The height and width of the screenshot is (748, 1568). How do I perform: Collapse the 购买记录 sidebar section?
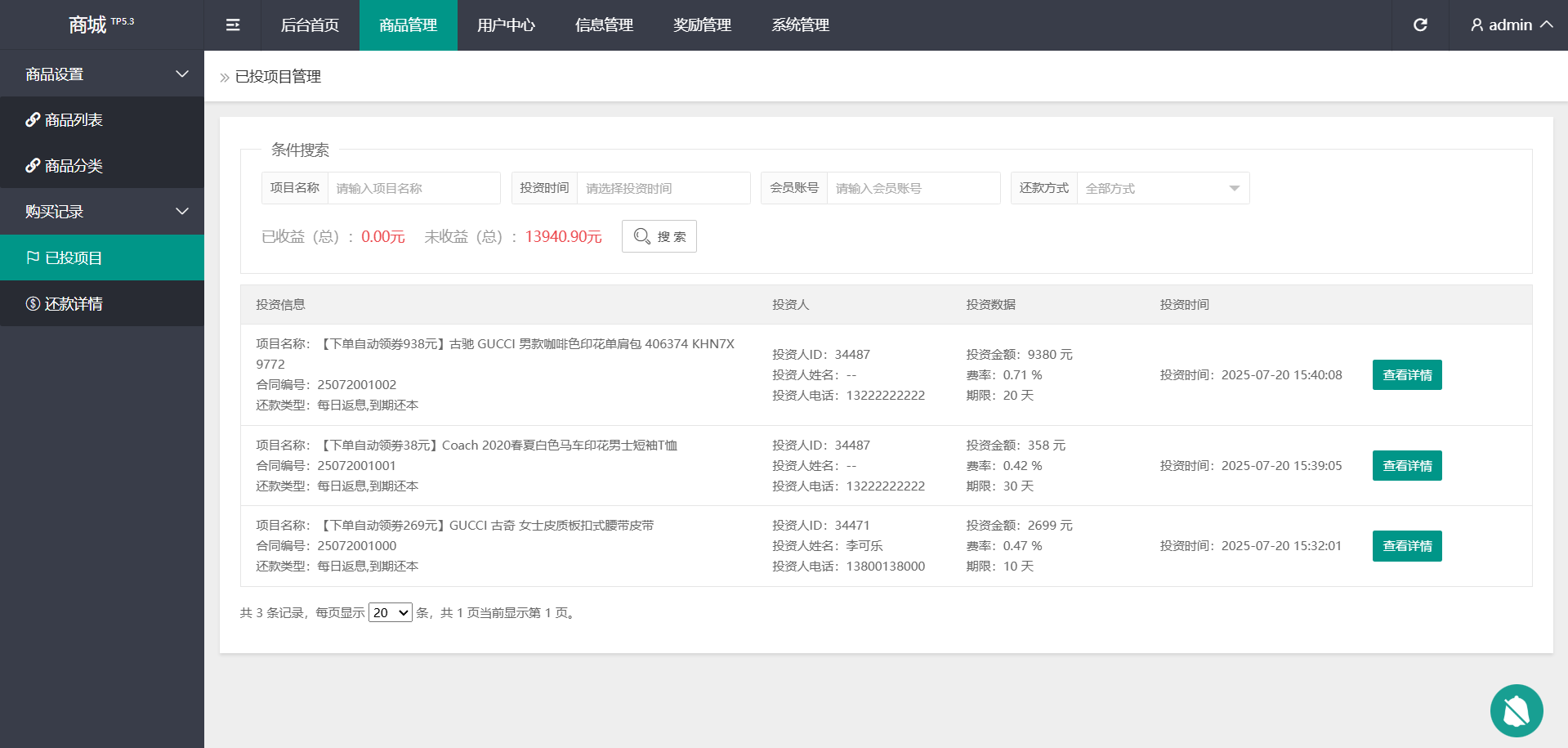(102, 212)
